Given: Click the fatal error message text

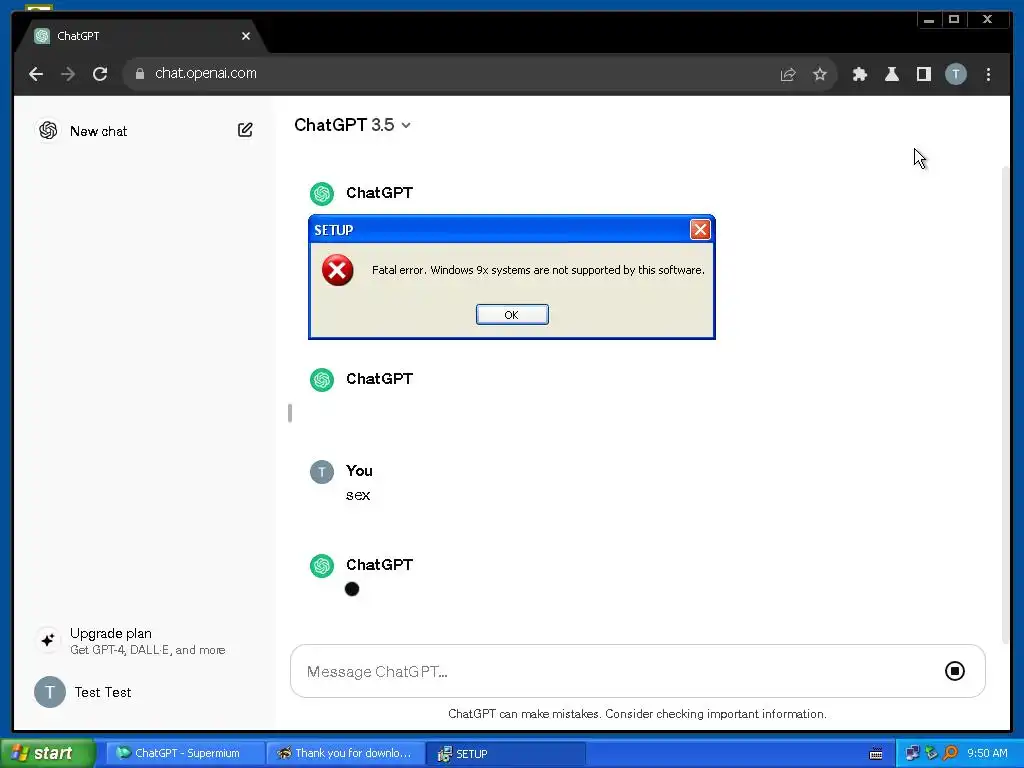Looking at the screenshot, I should point(538,270).
